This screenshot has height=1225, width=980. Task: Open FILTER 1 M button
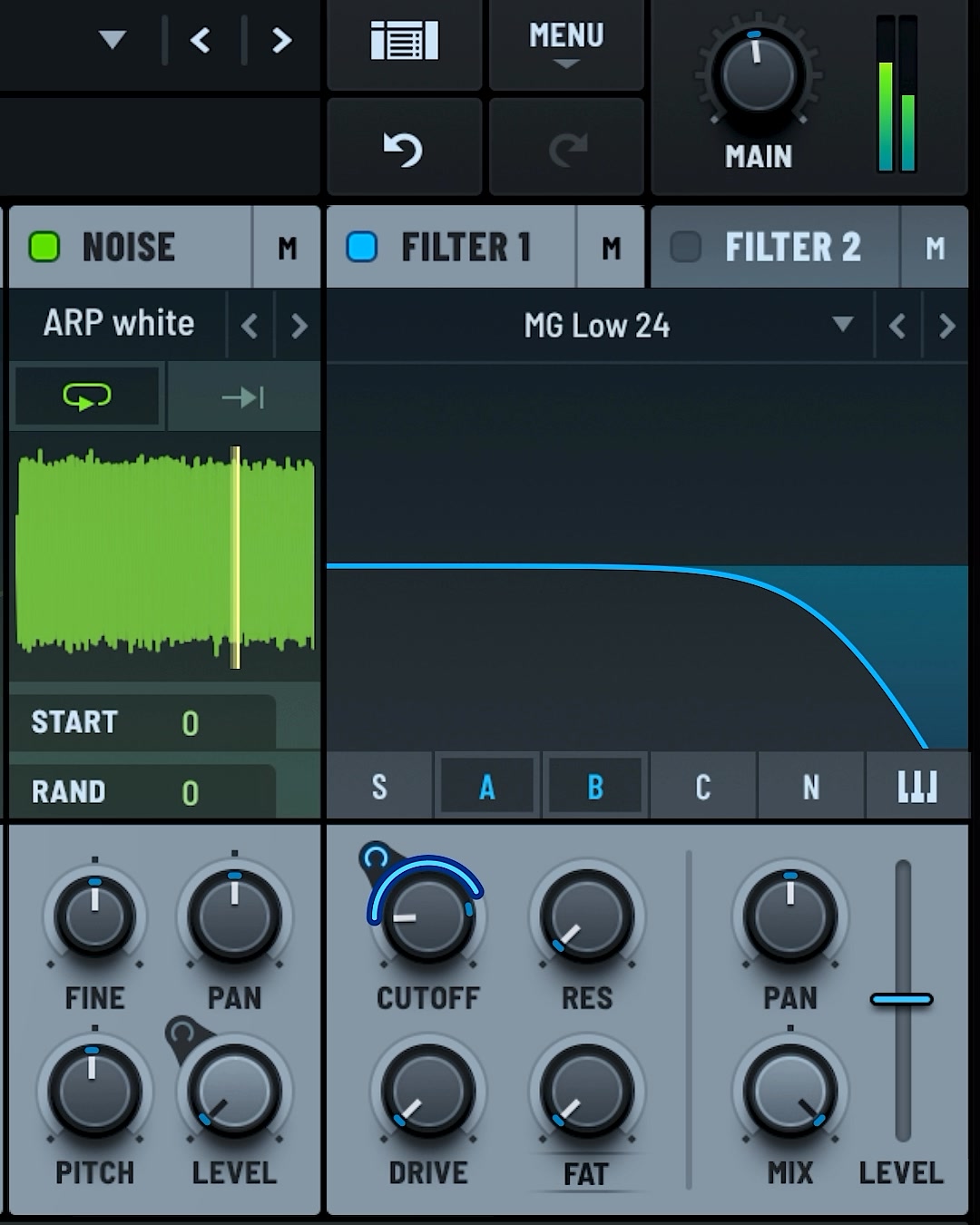tap(611, 248)
